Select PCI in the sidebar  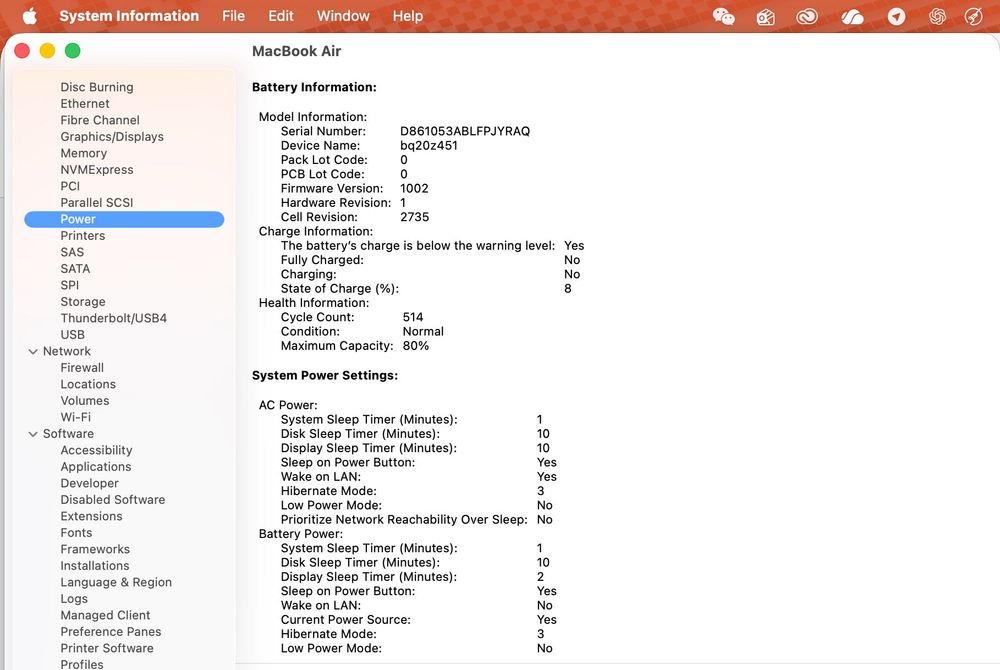tap(70, 186)
